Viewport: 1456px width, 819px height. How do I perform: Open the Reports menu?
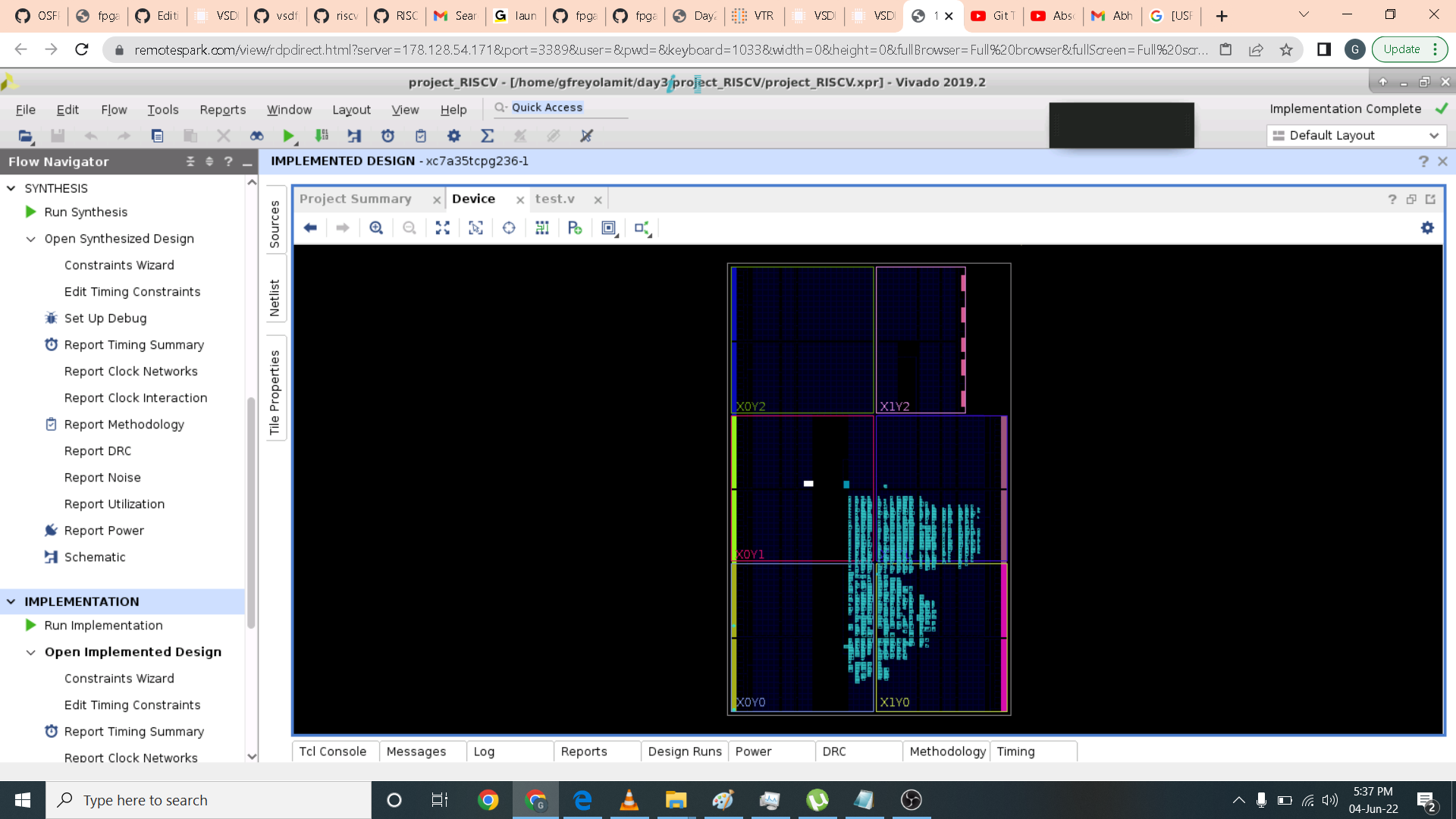(x=222, y=110)
